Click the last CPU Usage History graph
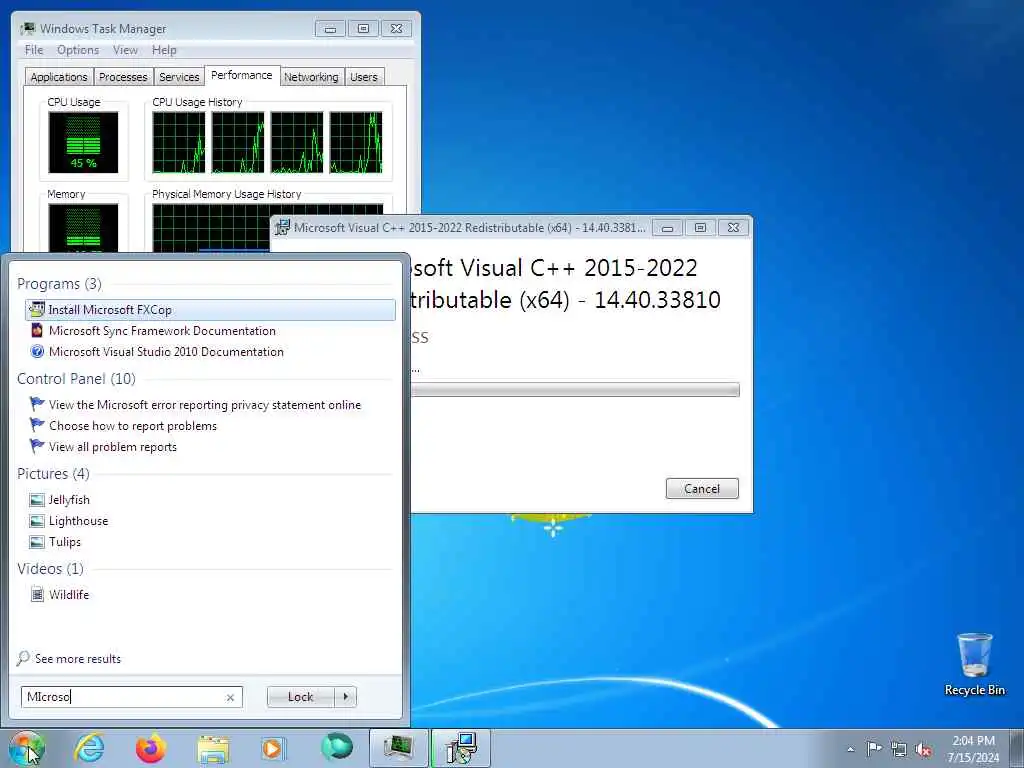1024x768 pixels. (356, 142)
